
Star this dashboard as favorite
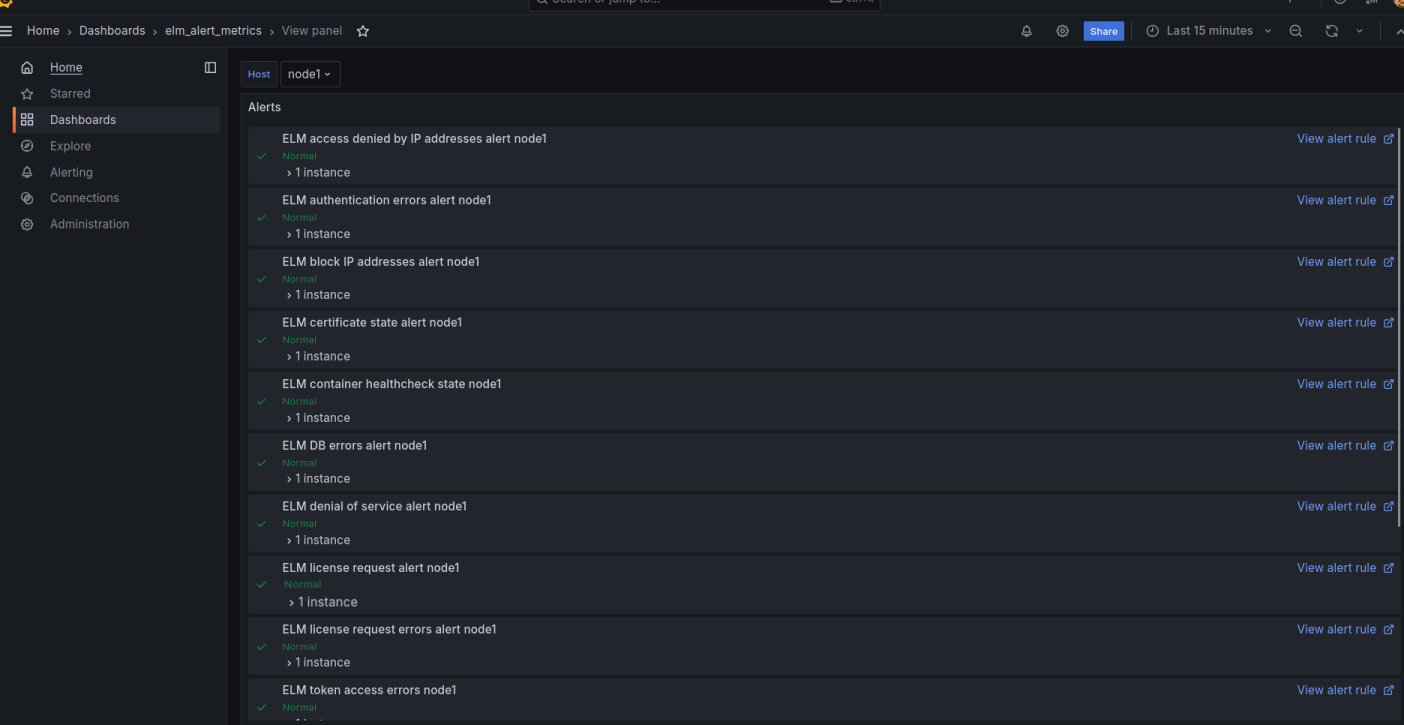click(x=363, y=31)
